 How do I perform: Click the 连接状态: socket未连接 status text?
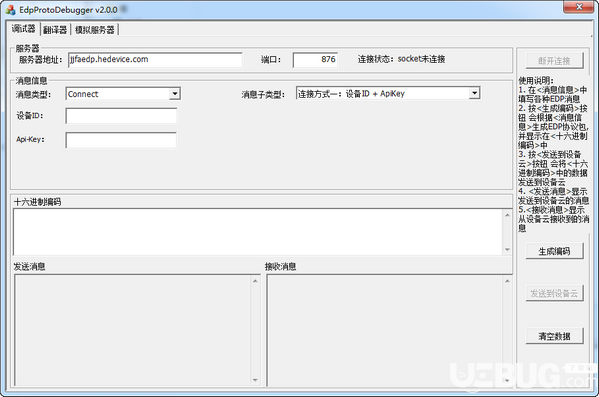click(x=401, y=59)
